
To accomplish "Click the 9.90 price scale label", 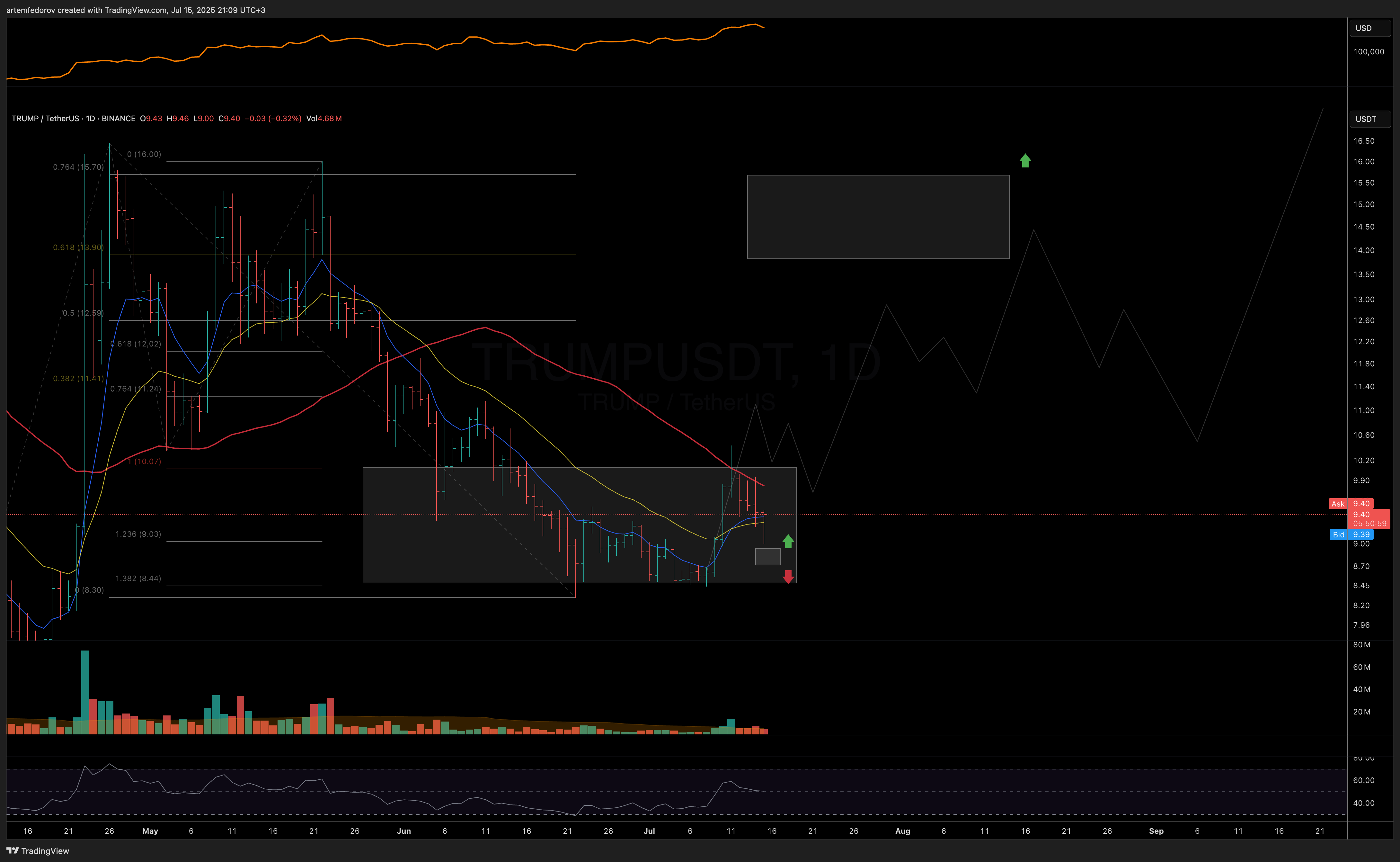I will click(1361, 480).
